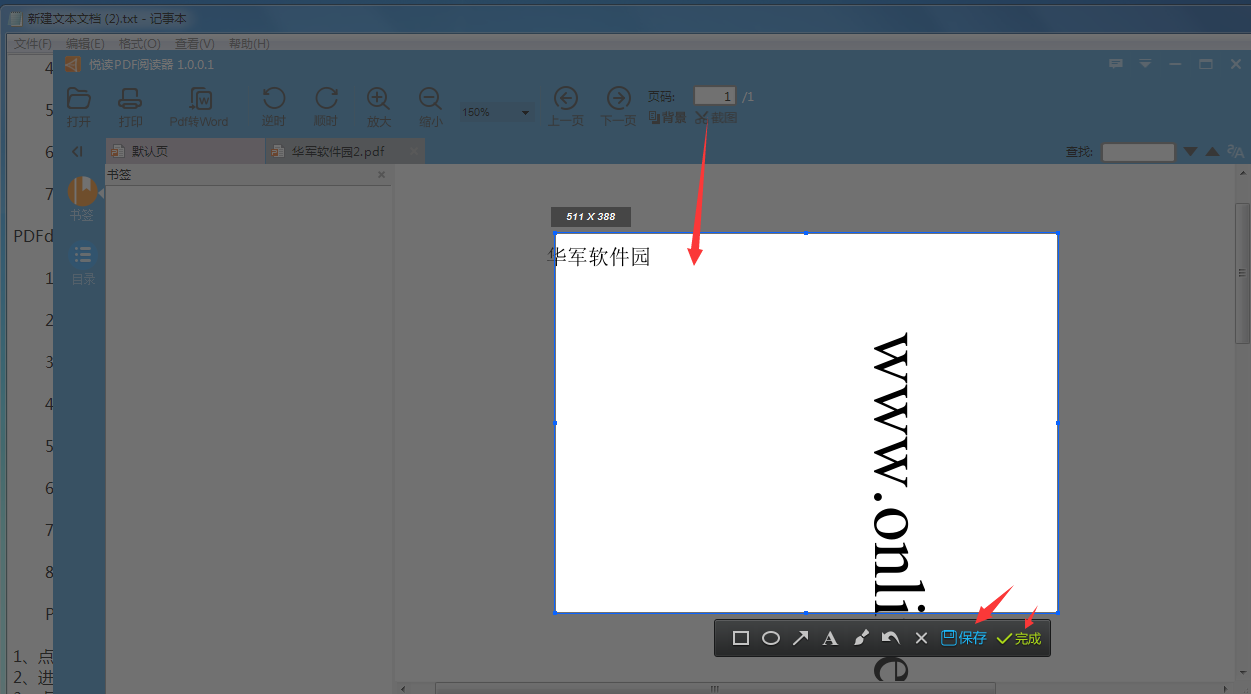This screenshot has width=1251, height=694.
Task: Open Notepad 编辑(E) menu
Action: 85,44
